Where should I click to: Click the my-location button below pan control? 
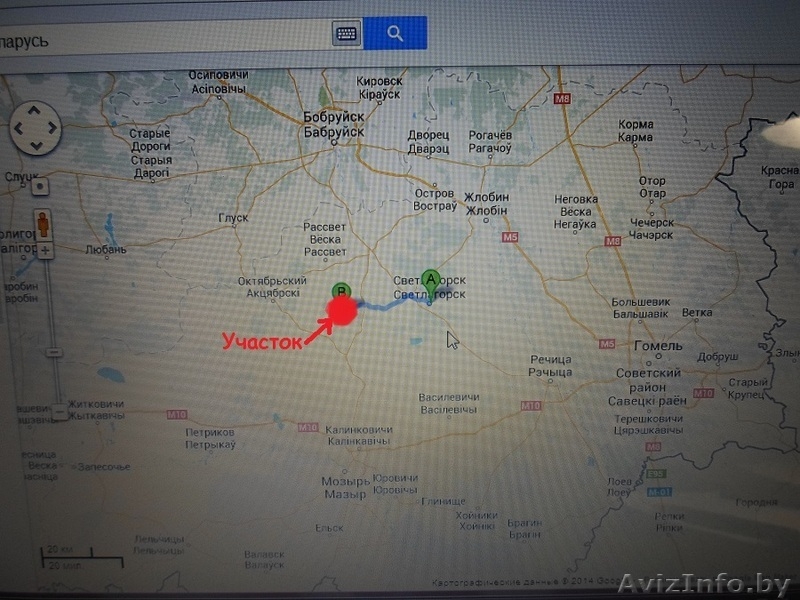point(40,186)
